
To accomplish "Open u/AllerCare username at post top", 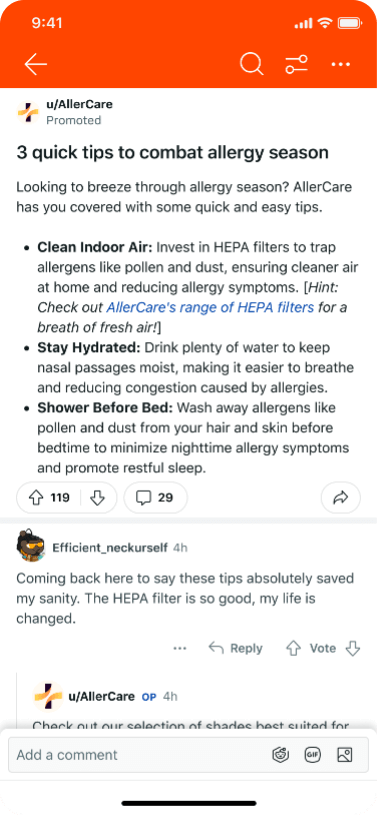I will click(x=79, y=104).
